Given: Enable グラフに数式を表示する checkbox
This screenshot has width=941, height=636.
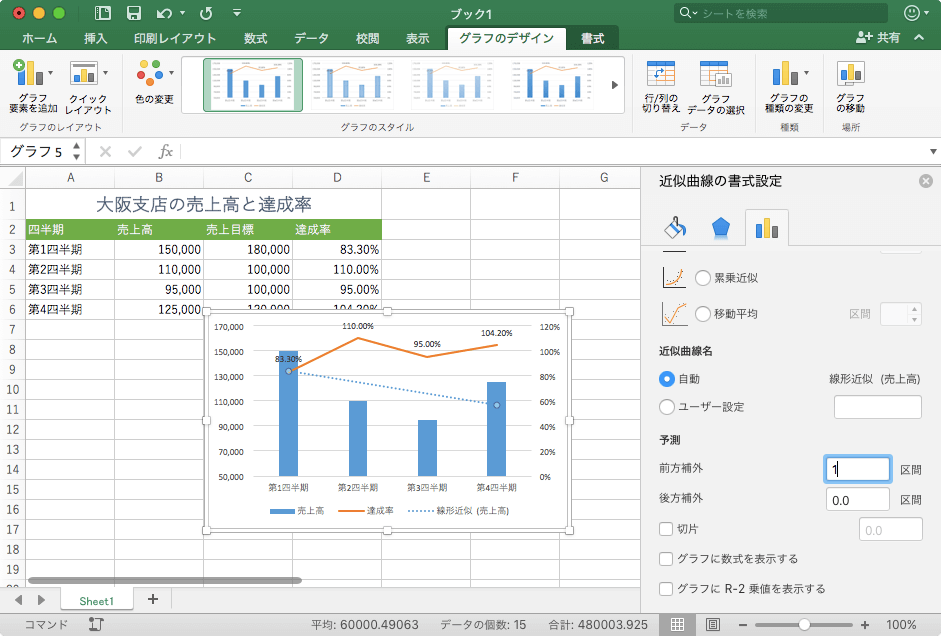Looking at the screenshot, I should [666, 559].
